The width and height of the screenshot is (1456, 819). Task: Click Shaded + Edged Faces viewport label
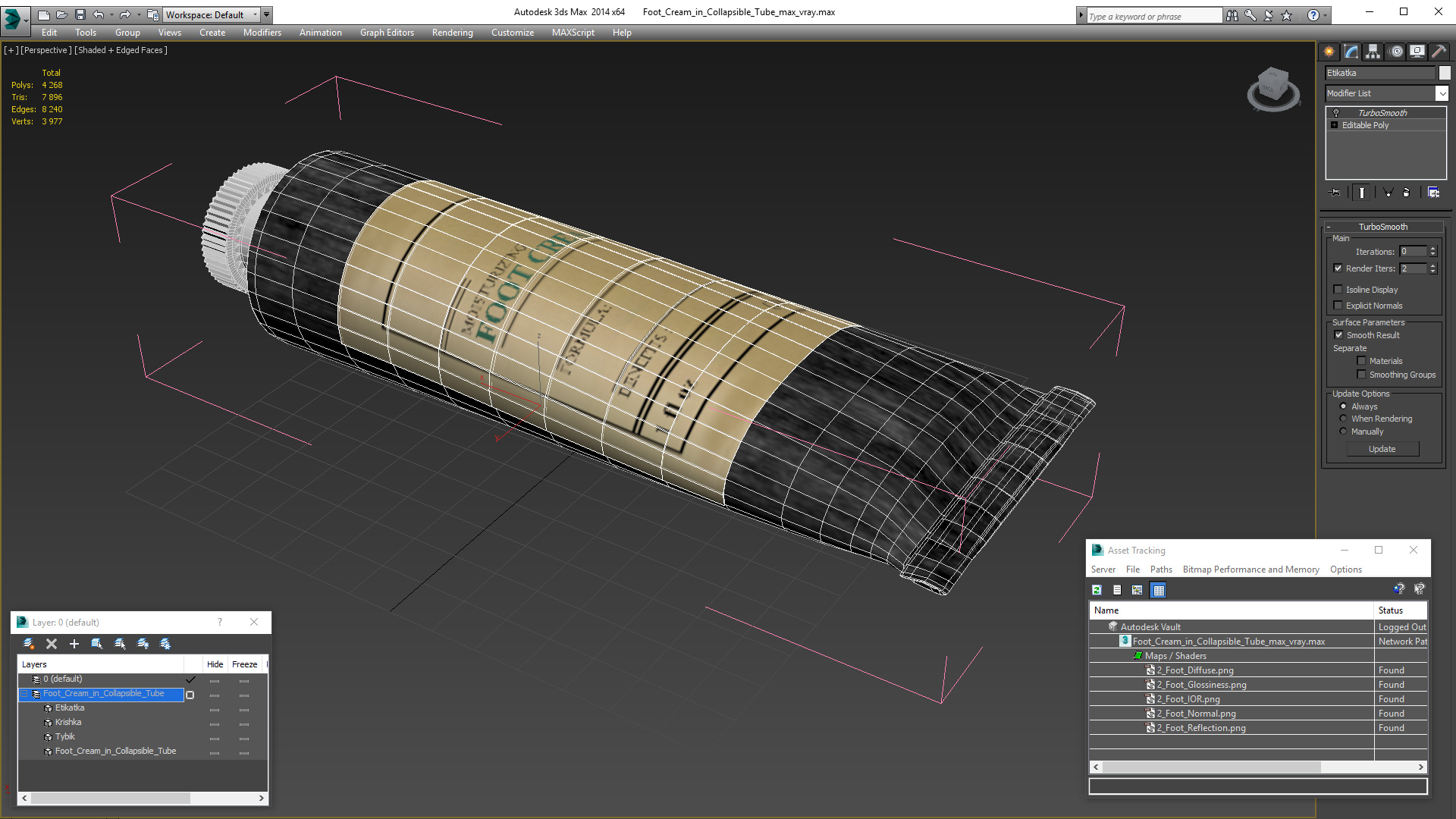[121, 50]
